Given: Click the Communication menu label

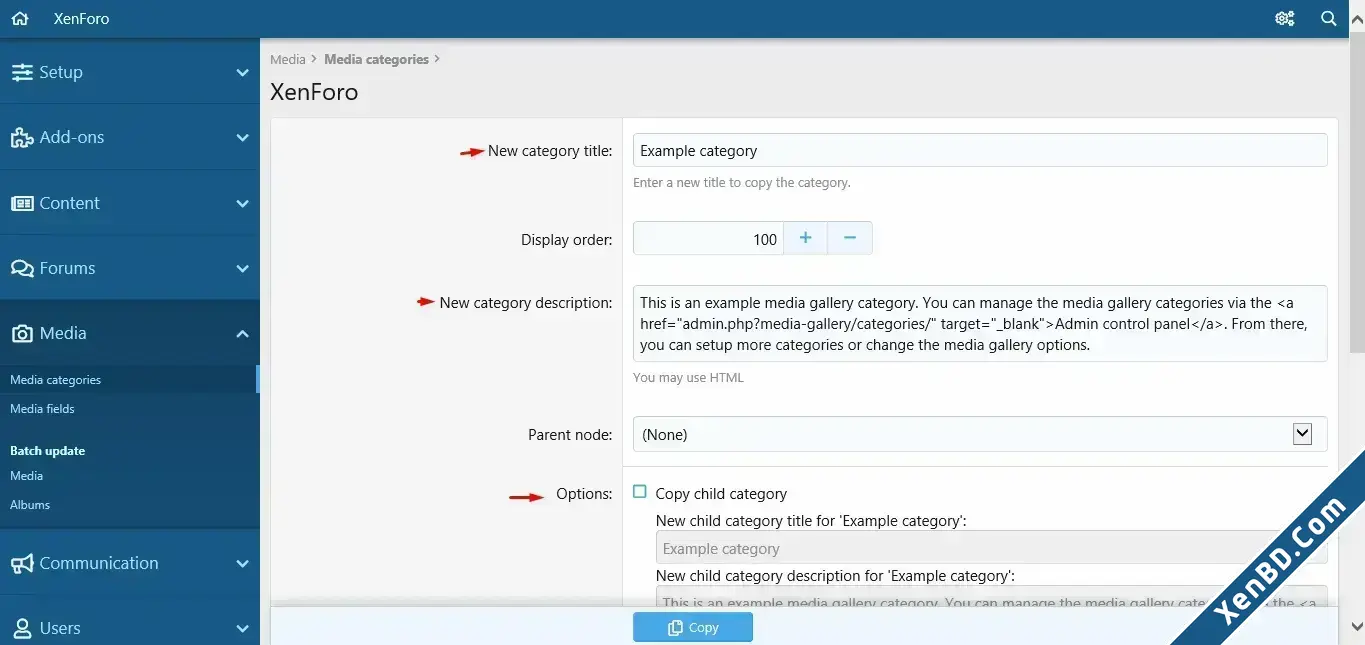Looking at the screenshot, I should (x=99, y=563).
